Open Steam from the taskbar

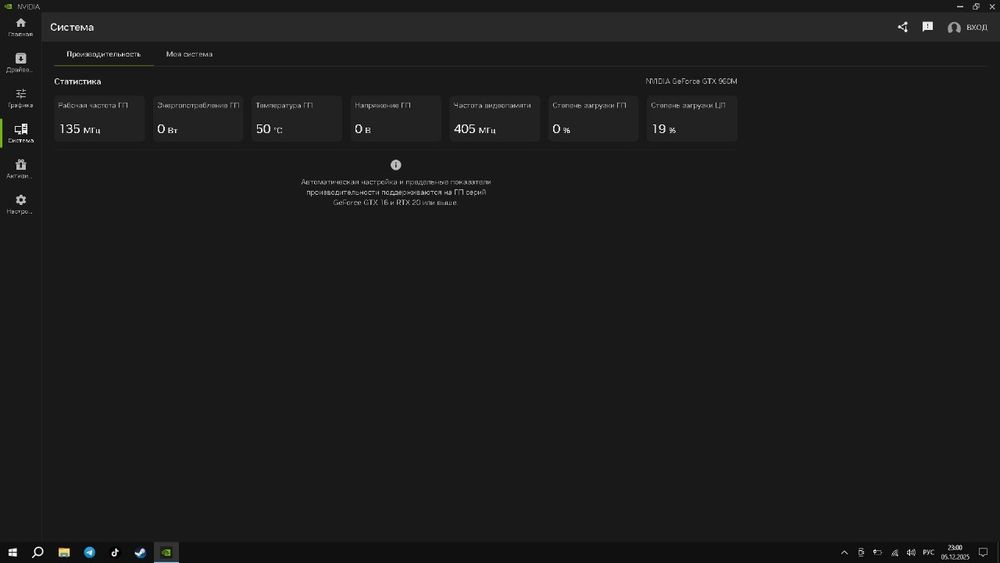[x=140, y=552]
